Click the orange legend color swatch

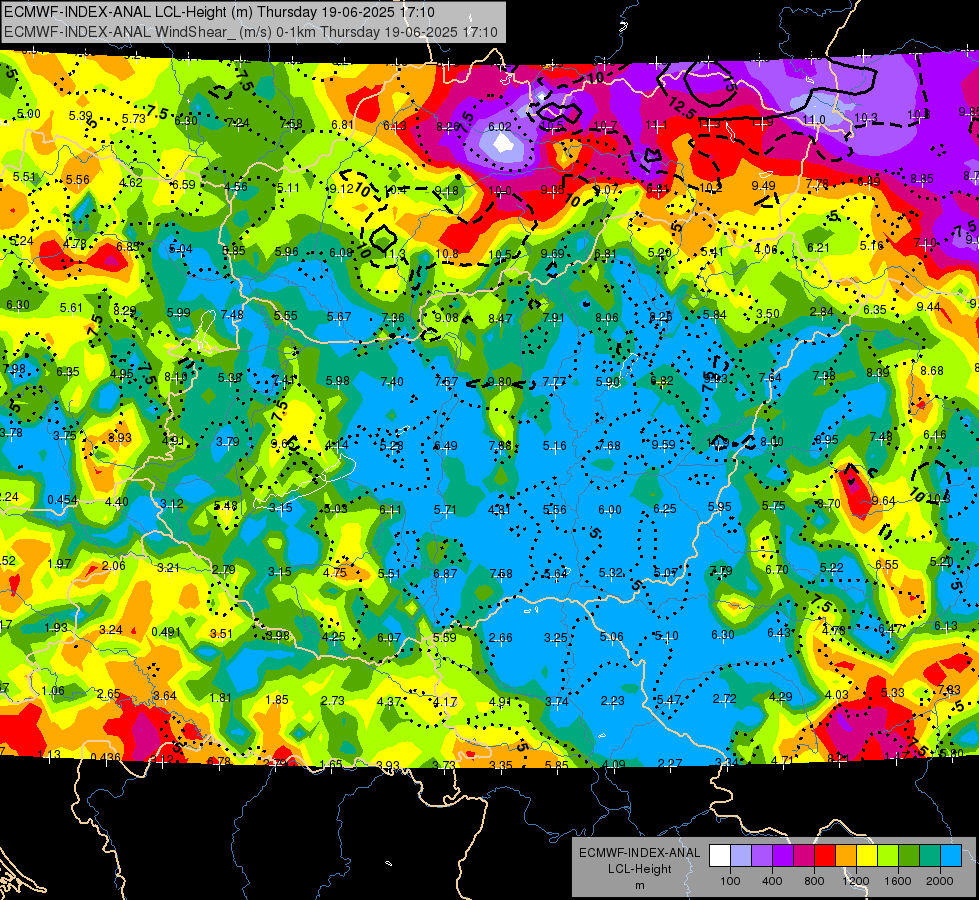(x=846, y=855)
